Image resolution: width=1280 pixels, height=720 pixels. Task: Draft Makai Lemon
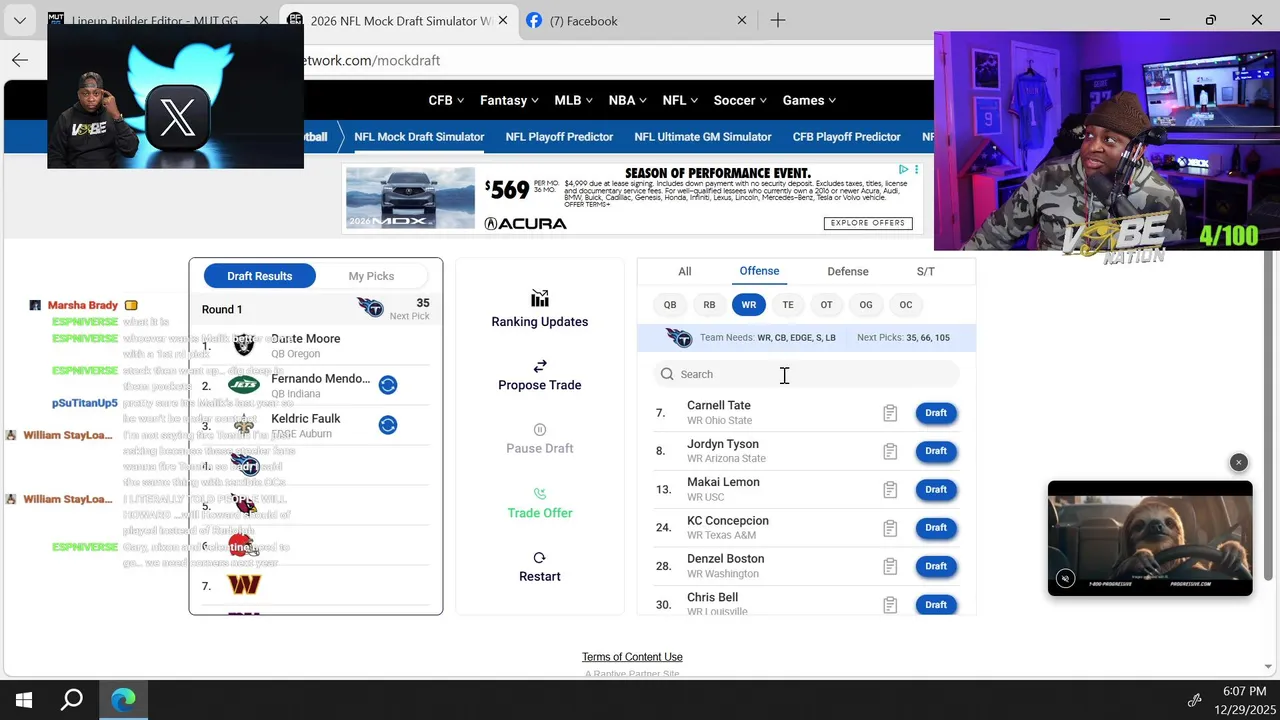pyautogui.click(x=936, y=490)
